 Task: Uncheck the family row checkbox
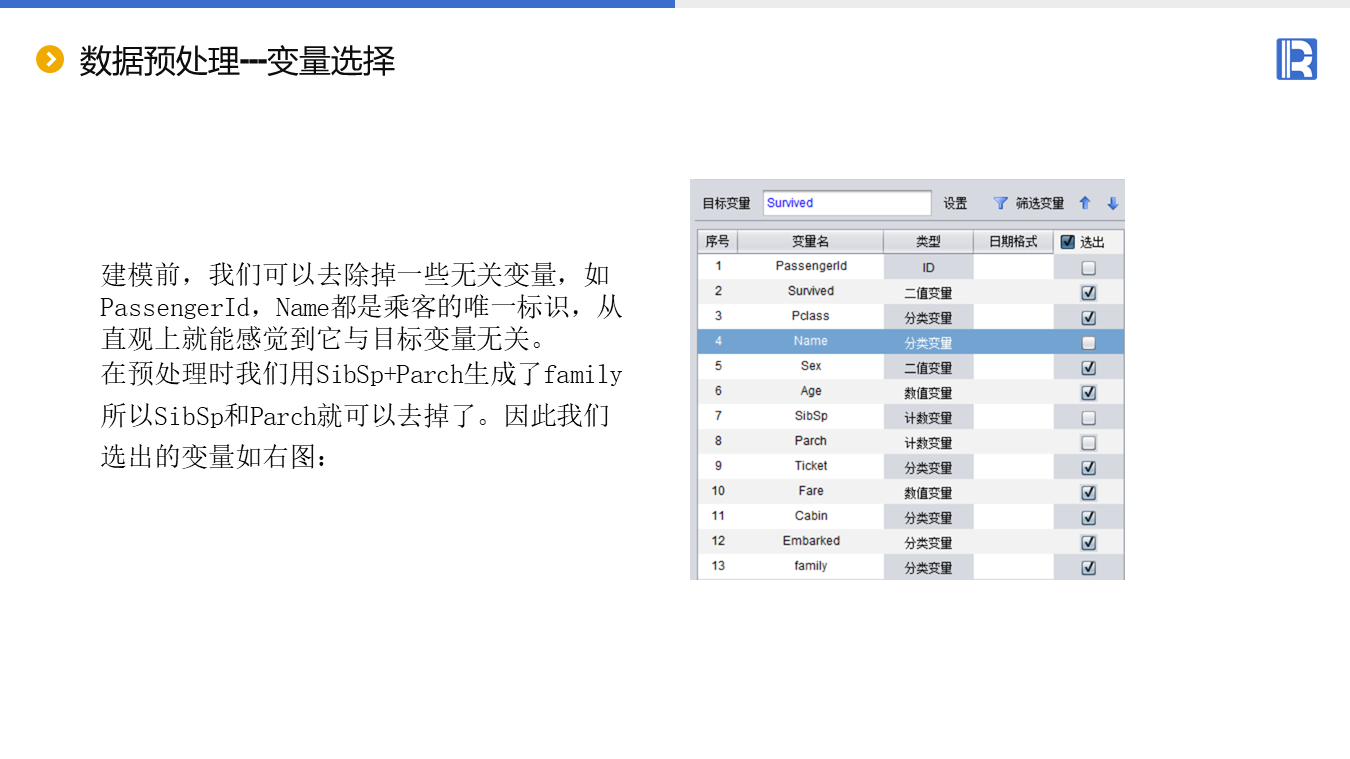(1089, 568)
